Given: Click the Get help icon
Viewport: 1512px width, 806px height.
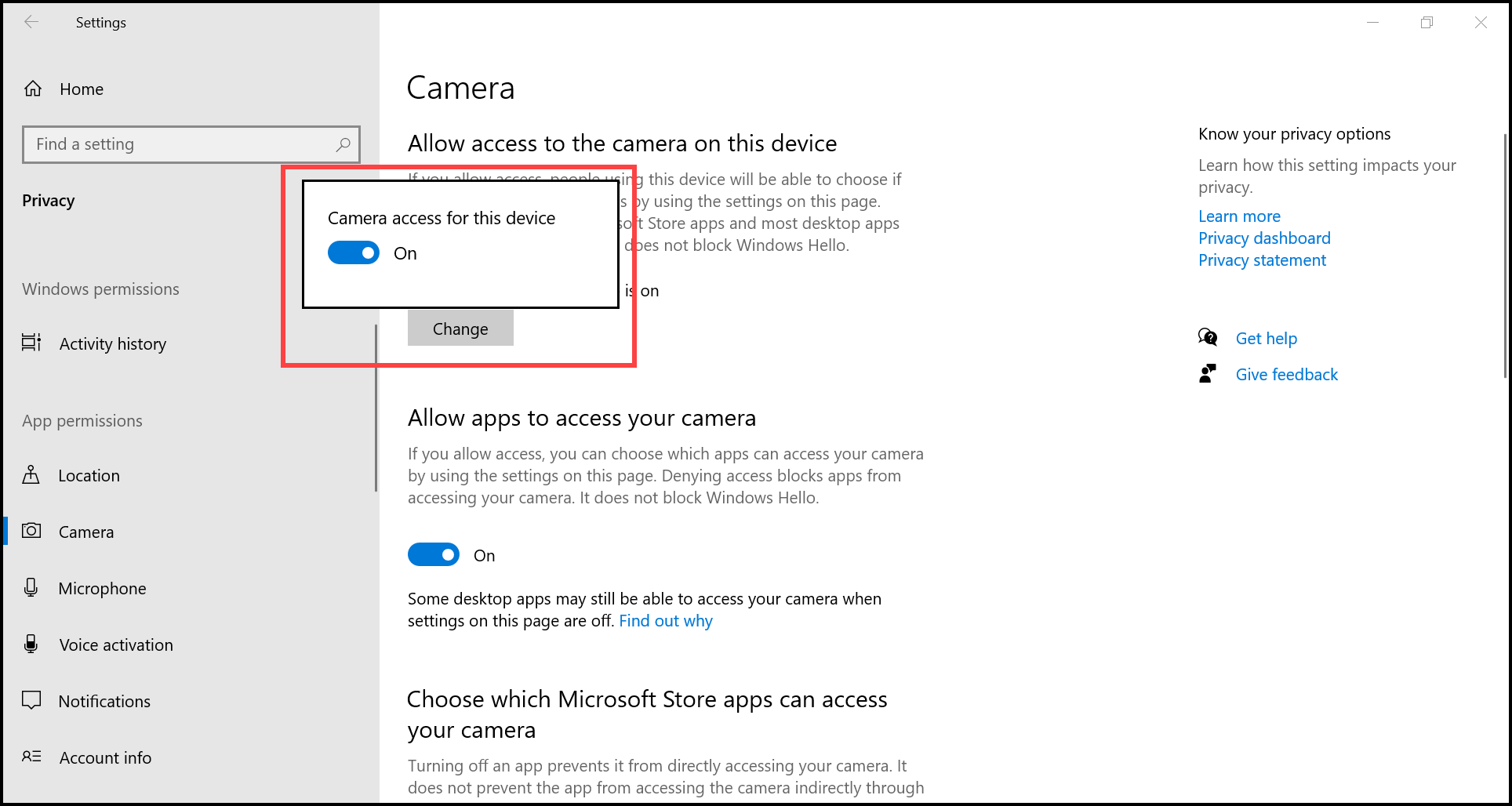Looking at the screenshot, I should tap(1208, 337).
